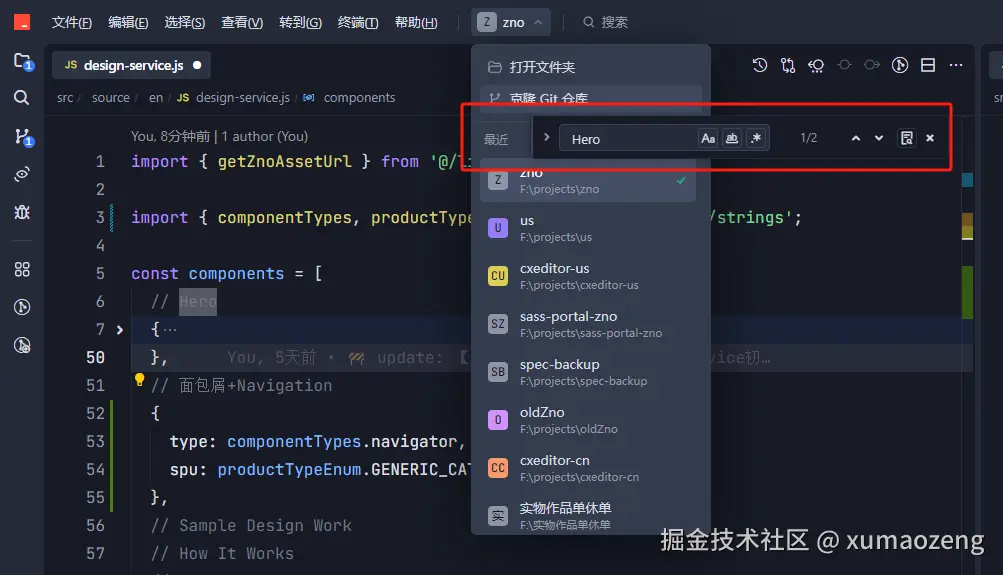The image size is (1003, 575).
Task: Open the 查看(V) menu
Action: pyautogui.click(x=242, y=22)
